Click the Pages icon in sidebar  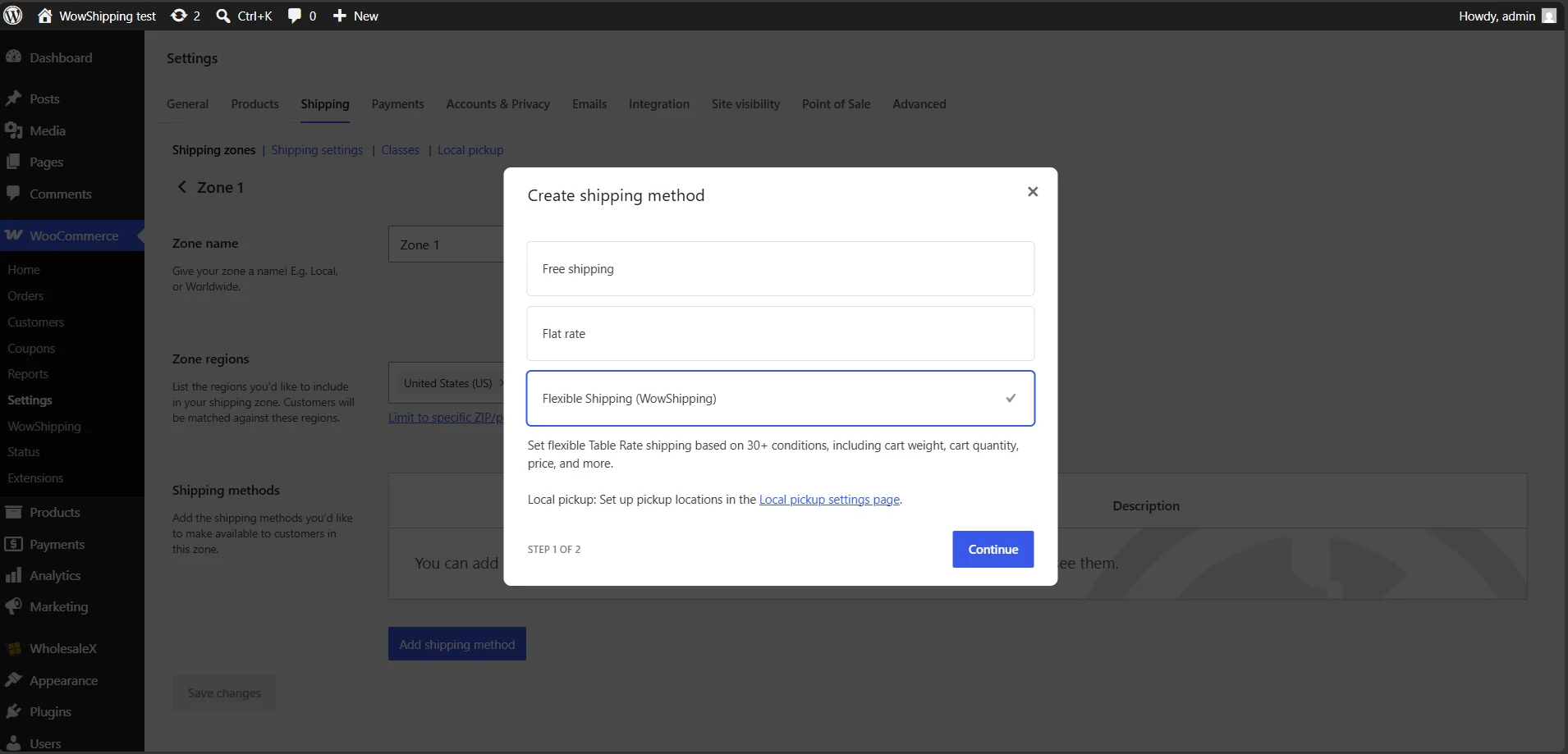pyautogui.click(x=13, y=162)
